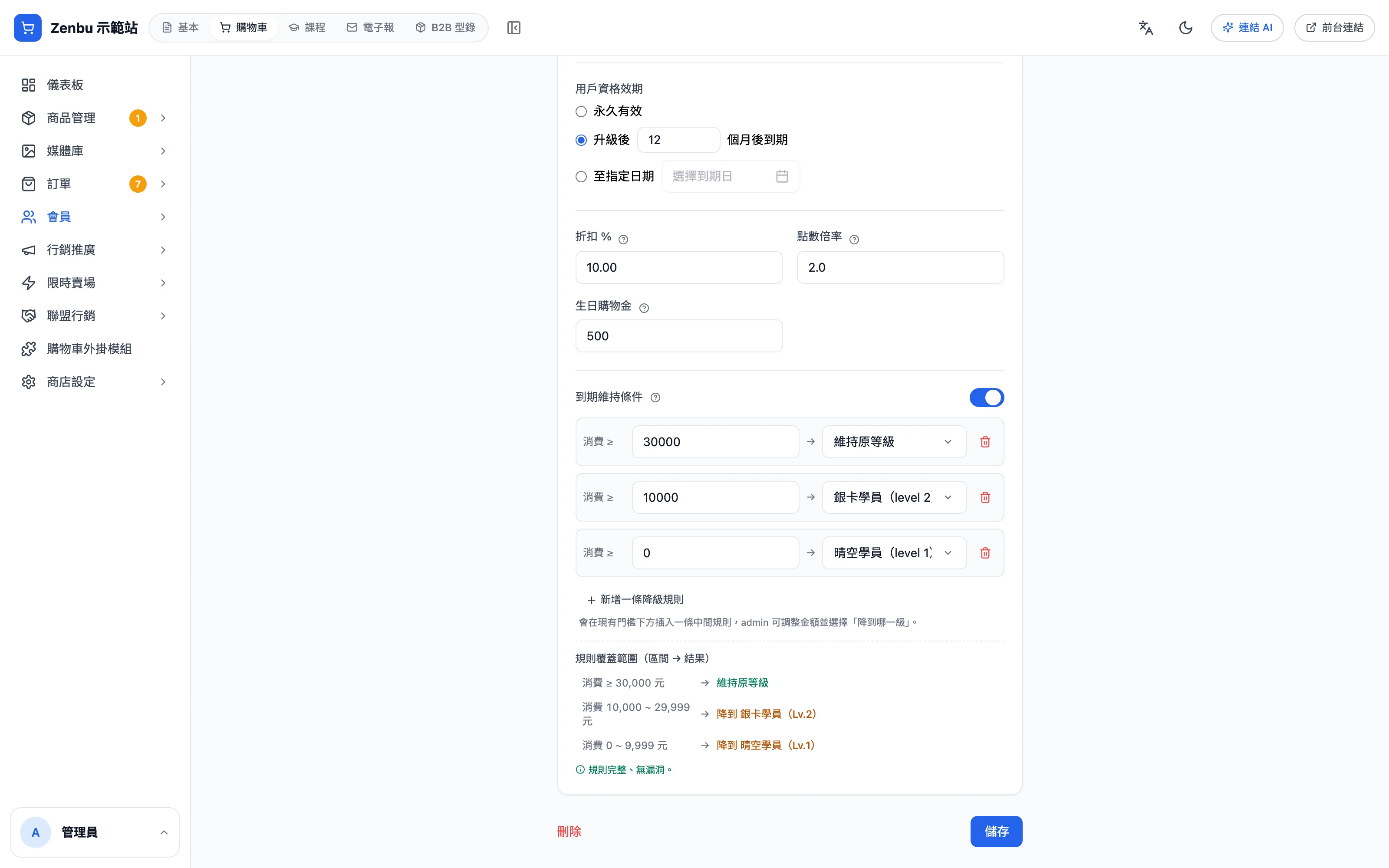Viewport: 1389px width, 868px height.
Task: Click 儲存 save button
Action: [996, 831]
